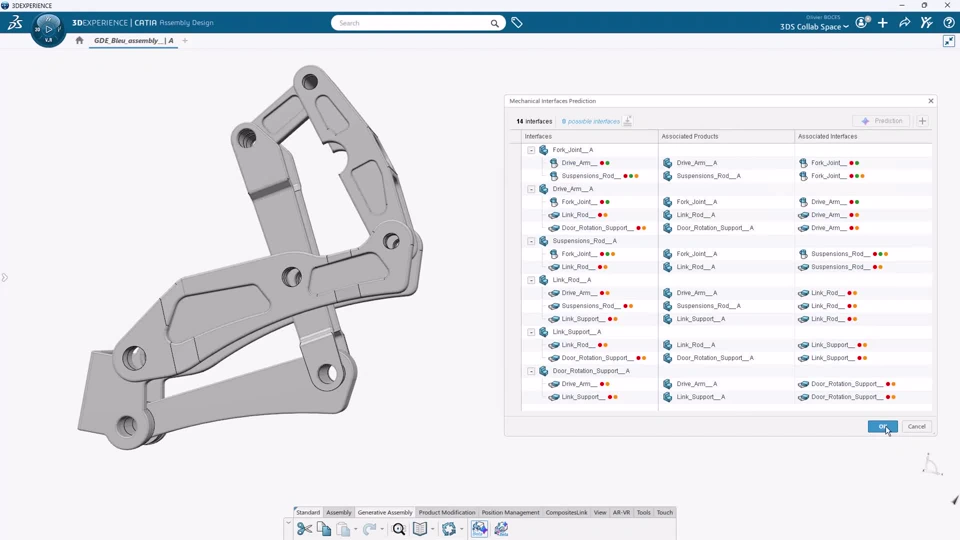
Task: Switch to the View tab
Action: tap(600, 512)
